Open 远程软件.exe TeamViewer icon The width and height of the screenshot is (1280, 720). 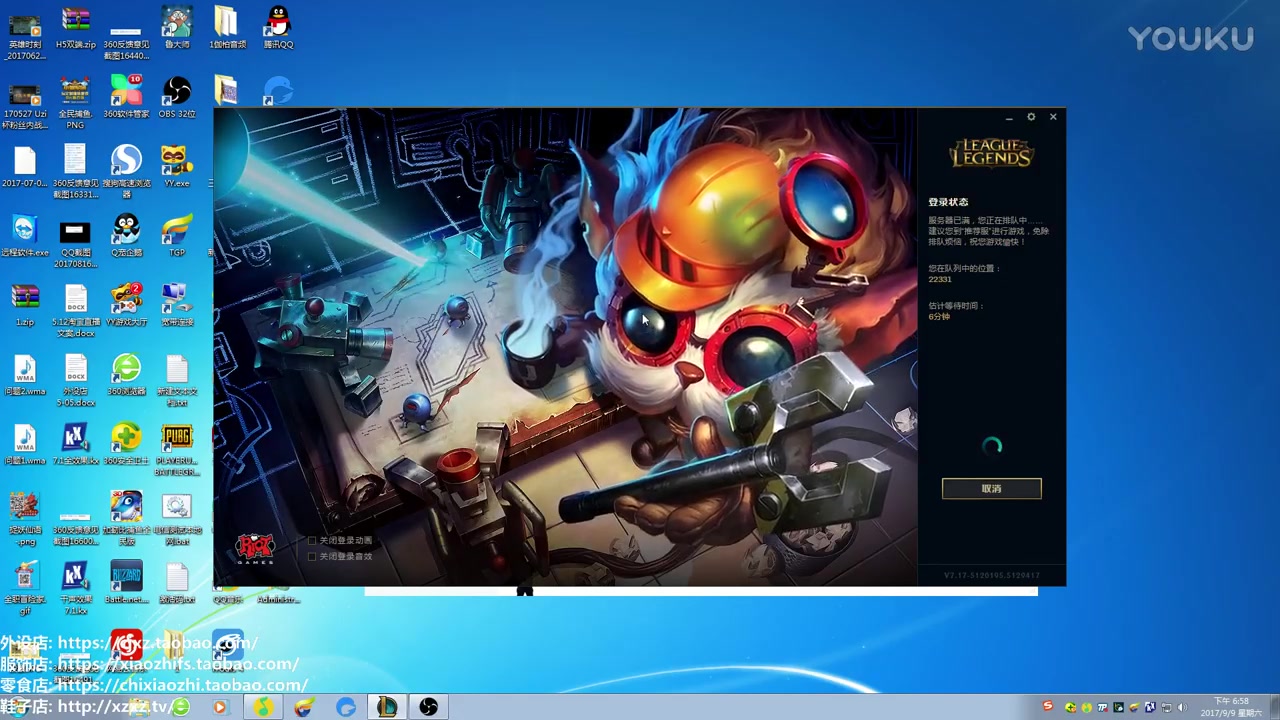point(25,236)
